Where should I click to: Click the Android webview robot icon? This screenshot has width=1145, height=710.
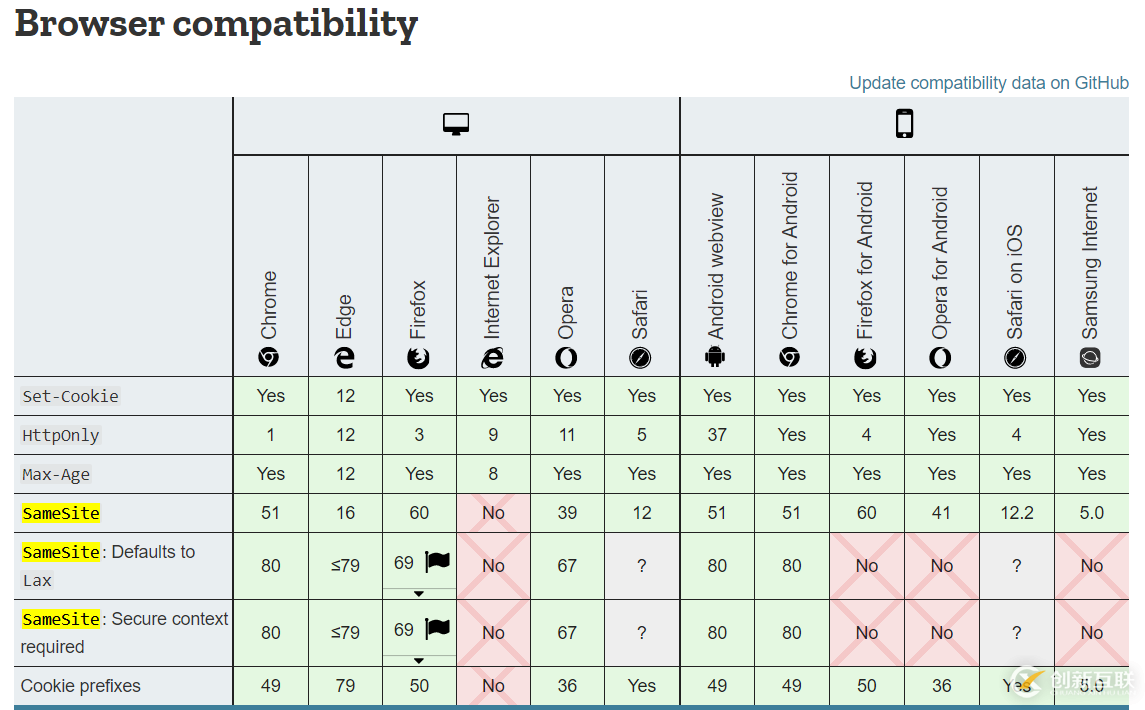coord(716,357)
